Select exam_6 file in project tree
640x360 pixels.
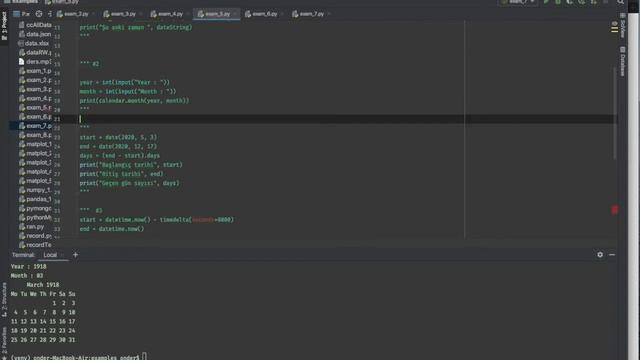[x=35, y=117]
